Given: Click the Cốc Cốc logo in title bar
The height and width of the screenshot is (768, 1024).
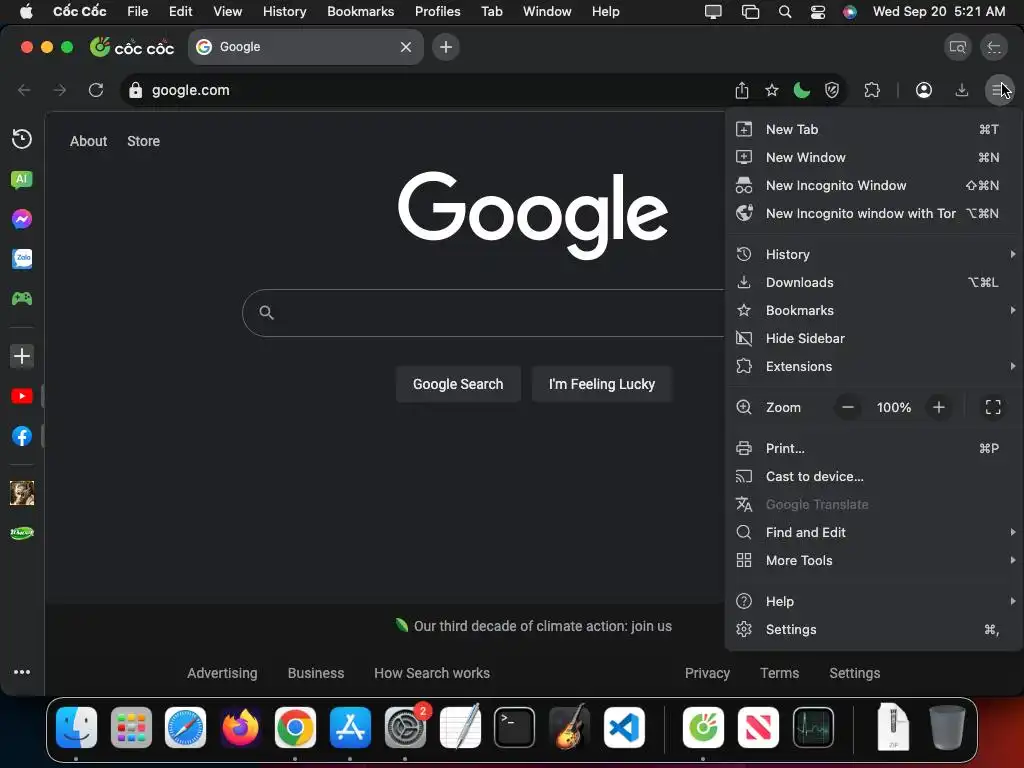Looking at the screenshot, I should tap(132, 47).
